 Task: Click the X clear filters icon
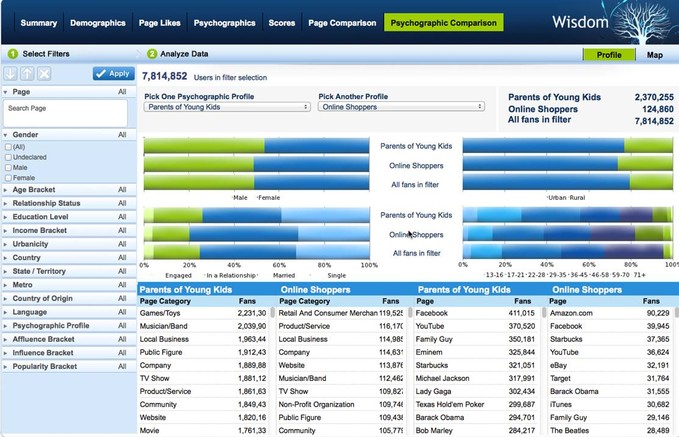click(x=44, y=74)
